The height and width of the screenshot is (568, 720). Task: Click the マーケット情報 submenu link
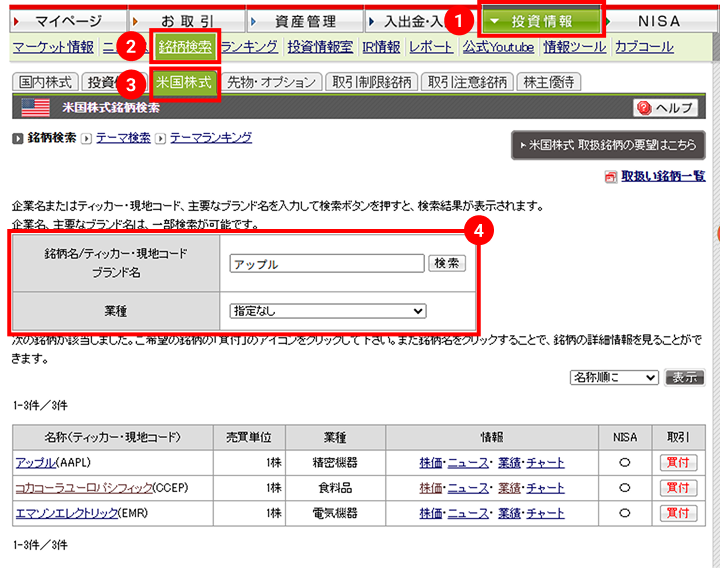tap(53, 47)
